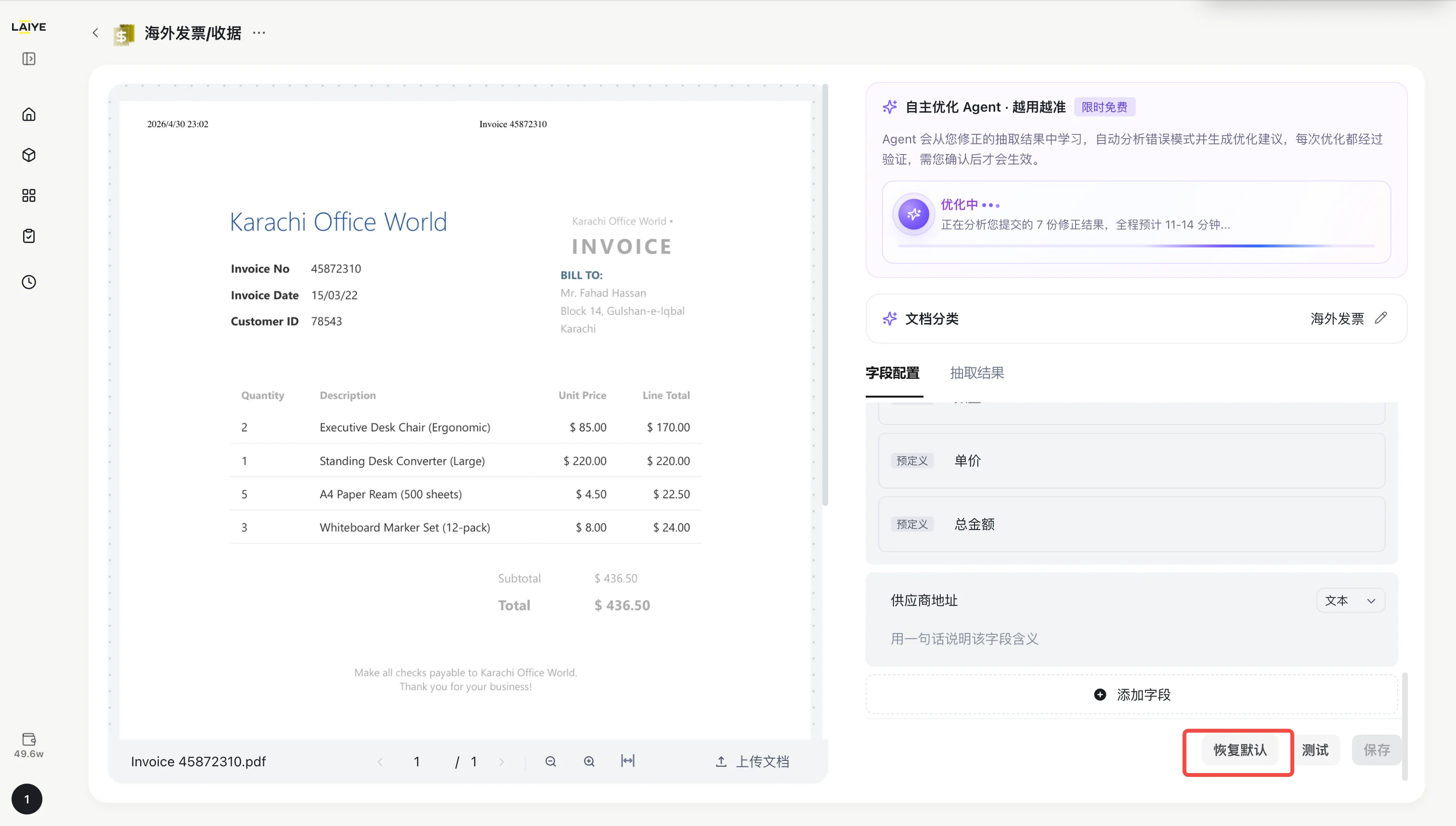The width and height of the screenshot is (1456, 826).
Task: Click the 文档分类 sparkle icon
Action: tap(890, 319)
